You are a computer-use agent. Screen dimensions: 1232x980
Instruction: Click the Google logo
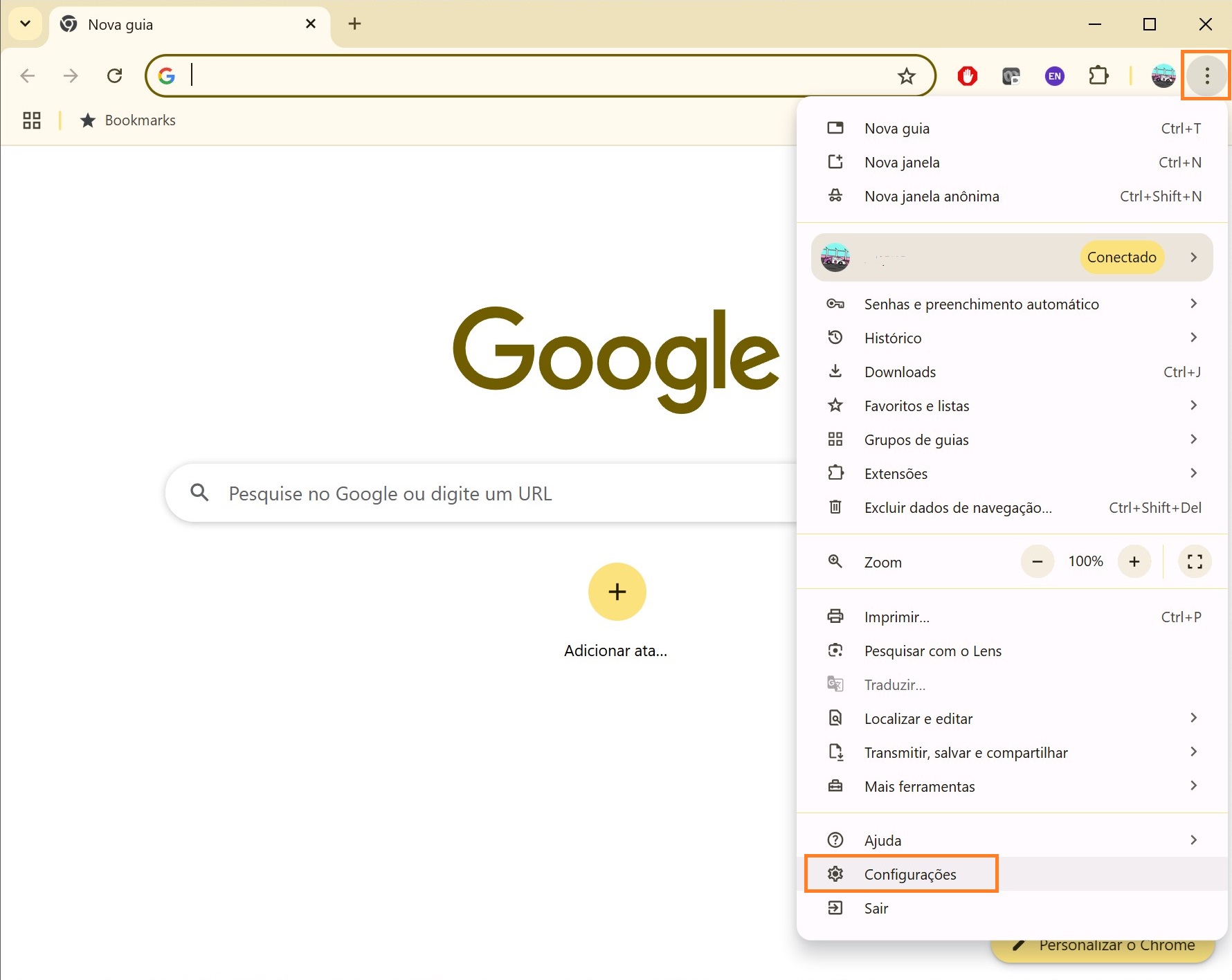pyautogui.click(x=616, y=359)
